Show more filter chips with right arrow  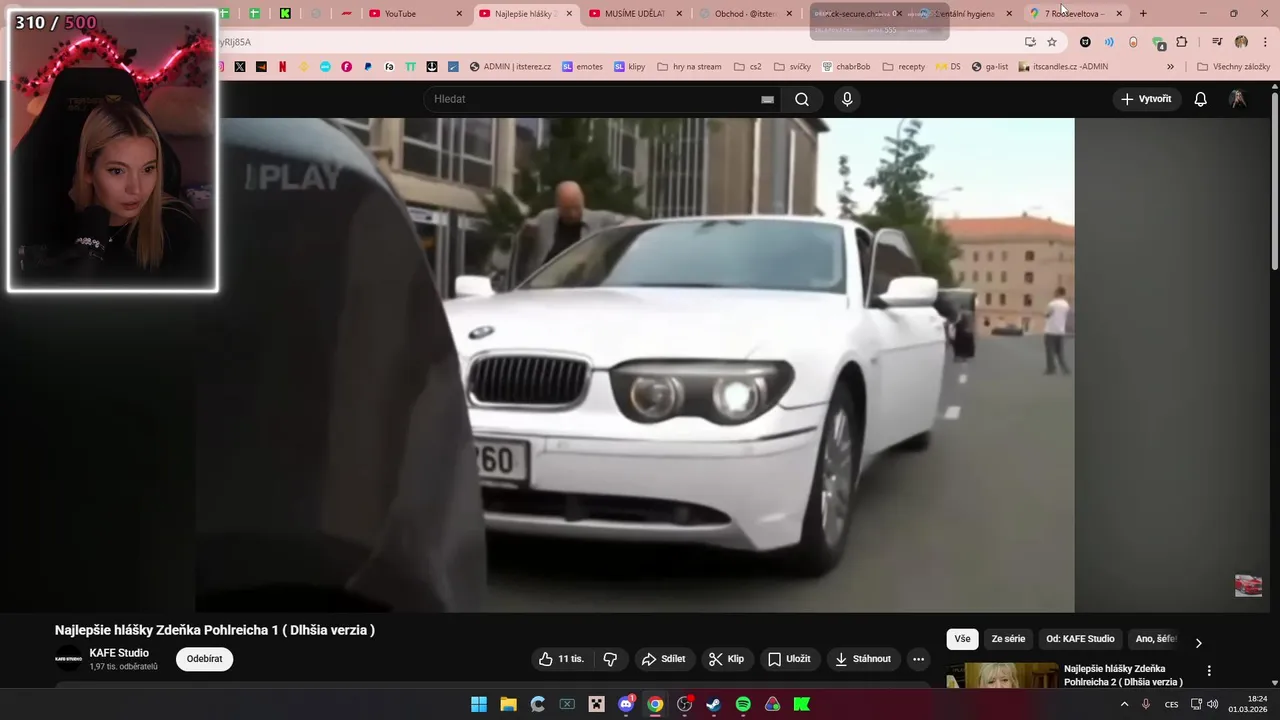point(1198,643)
